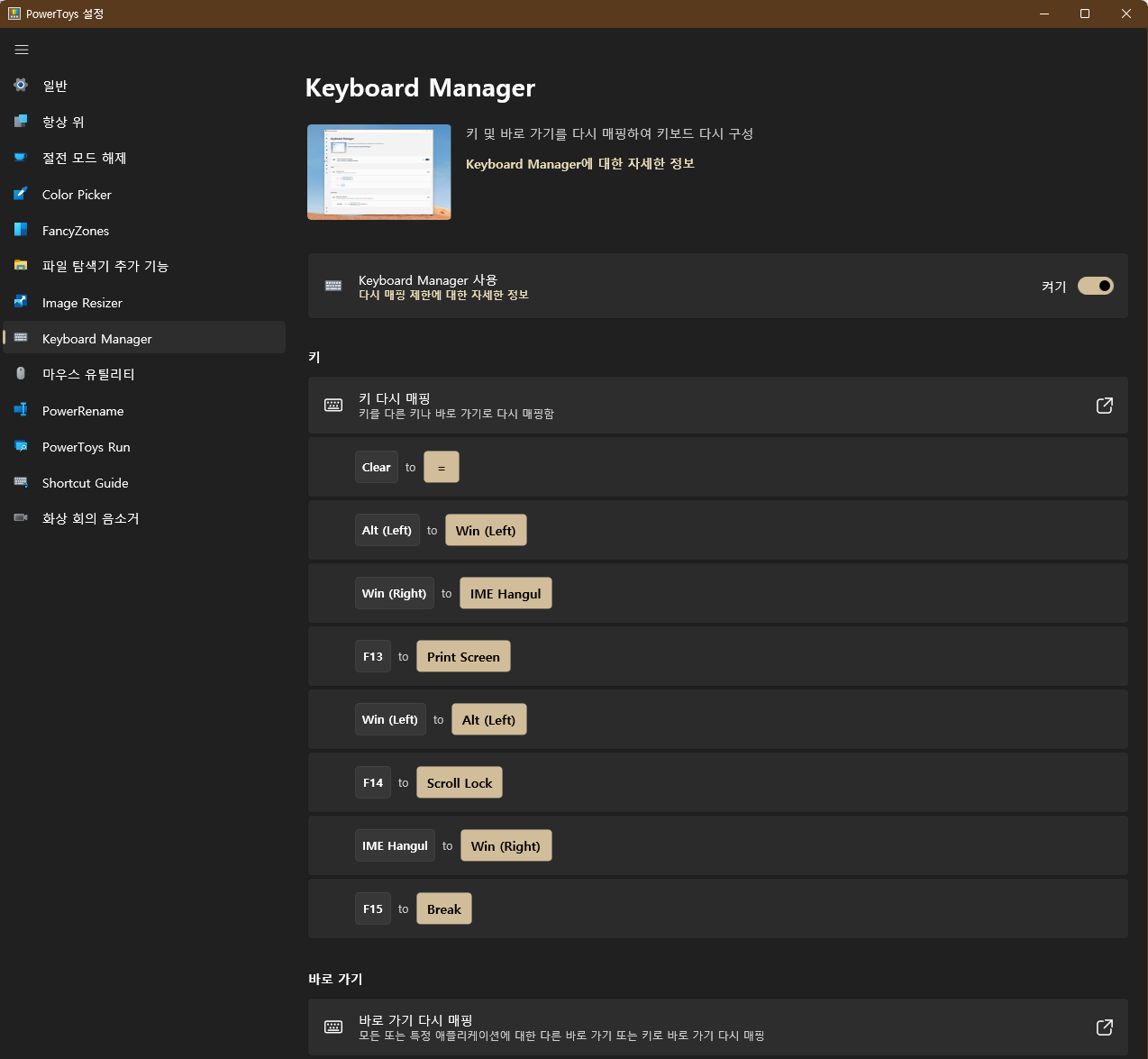Open FancyZones settings in the sidebar
Image resolution: width=1148 pixels, height=1059 pixels.
(x=144, y=230)
